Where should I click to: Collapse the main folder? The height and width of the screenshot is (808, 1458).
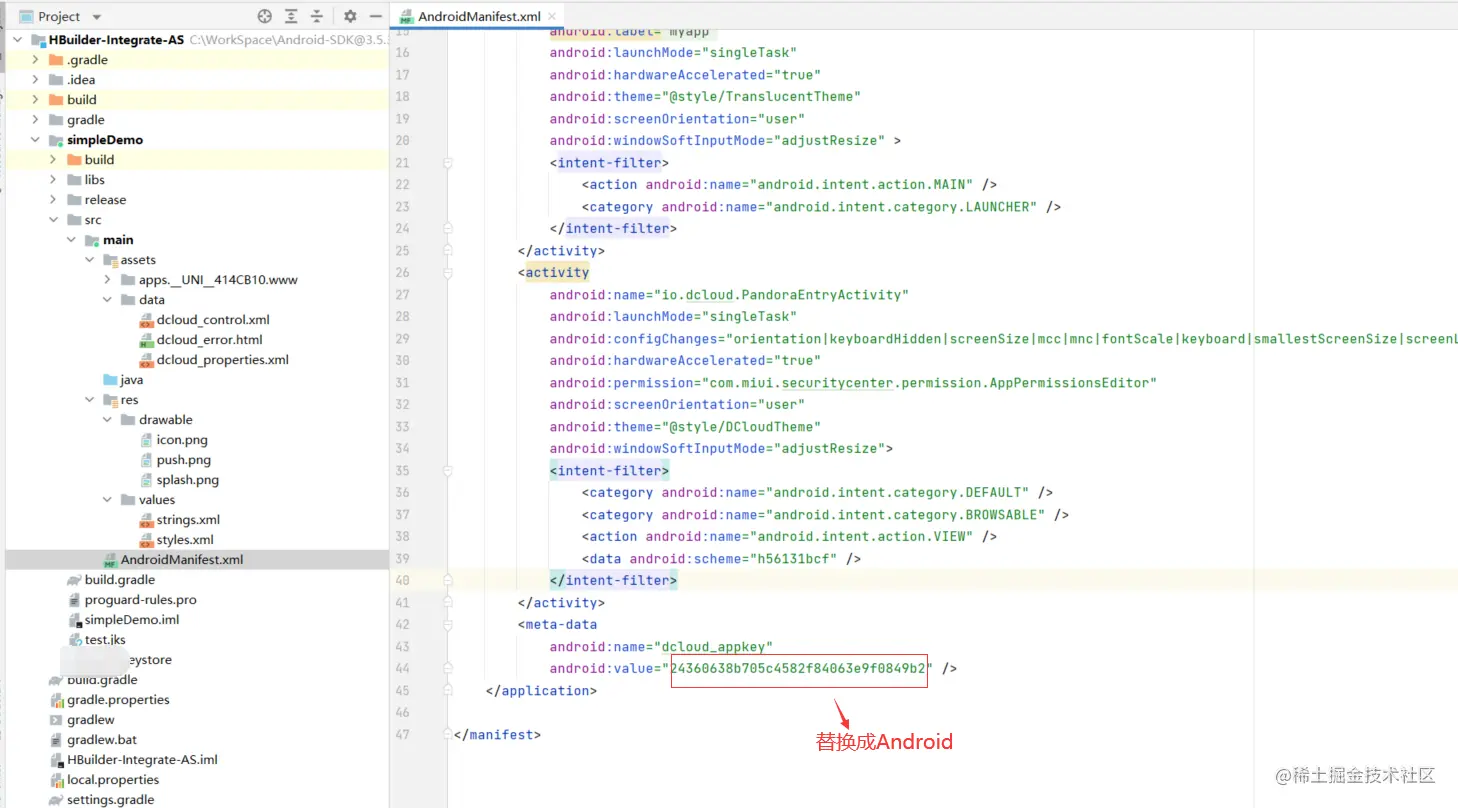(72, 240)
